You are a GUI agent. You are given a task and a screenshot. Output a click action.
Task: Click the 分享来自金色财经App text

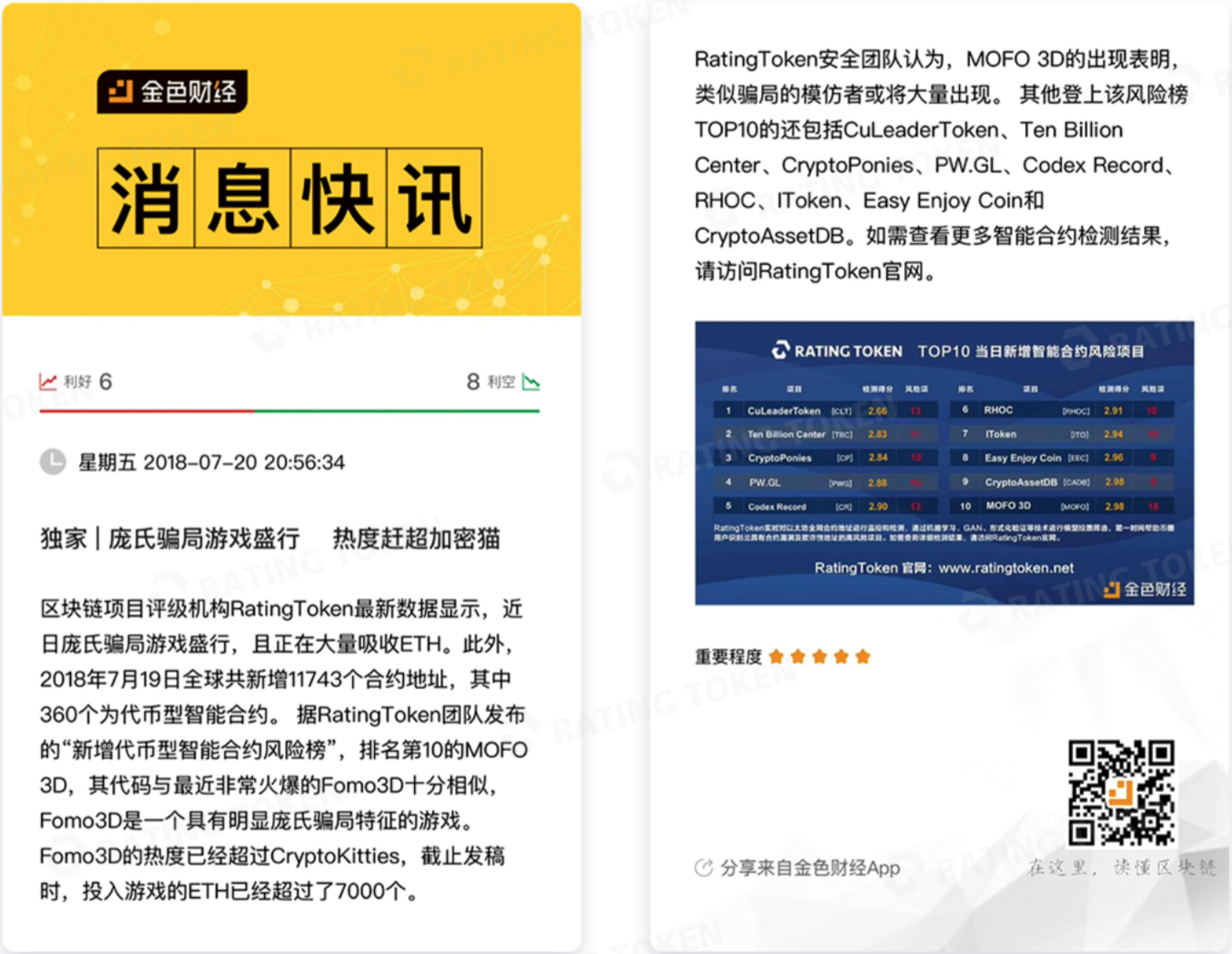[810, 868]
